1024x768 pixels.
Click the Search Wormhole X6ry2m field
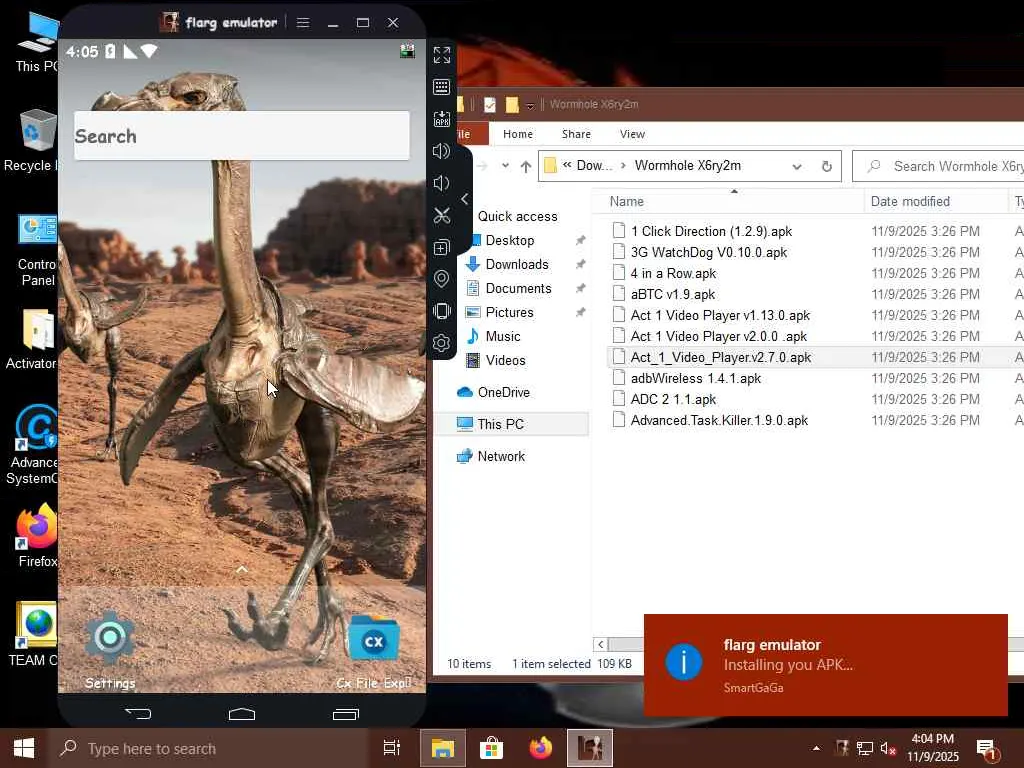tap(940, 167)
